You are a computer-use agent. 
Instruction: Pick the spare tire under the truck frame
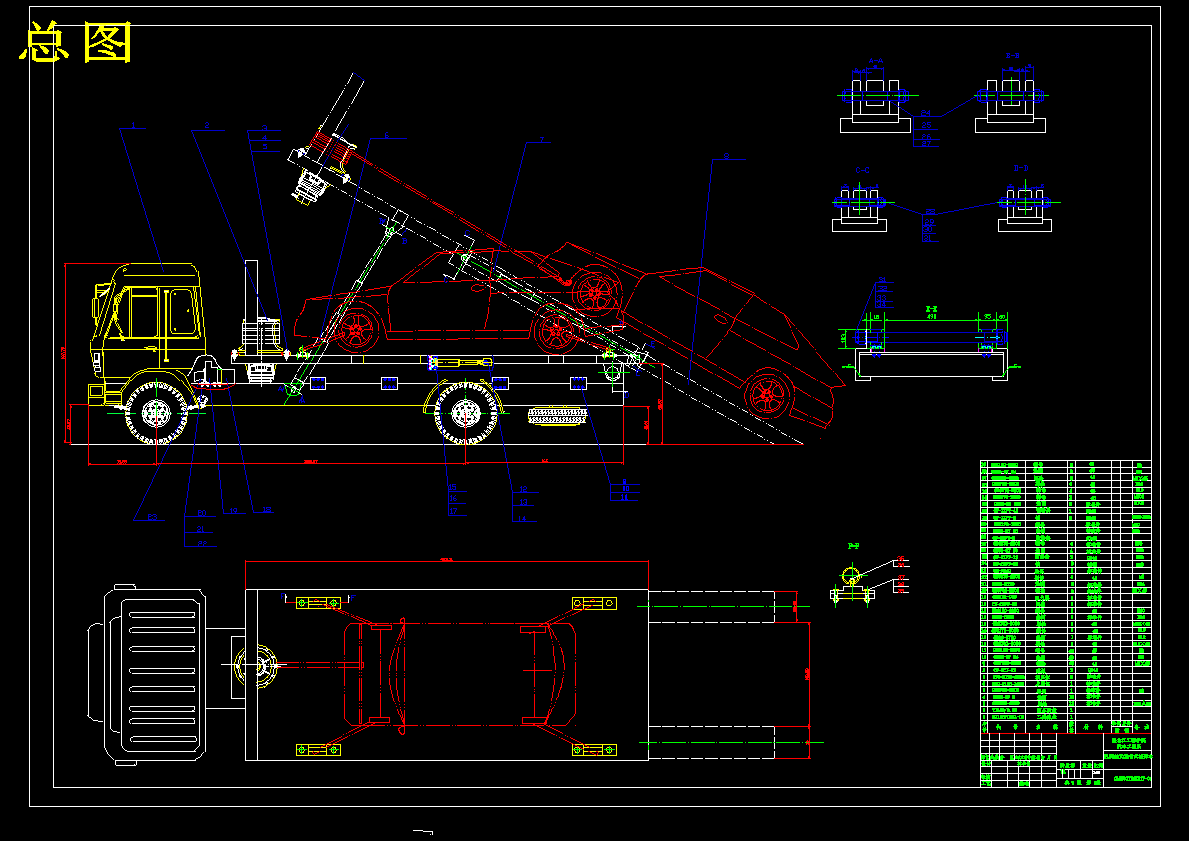click(558, 416)
